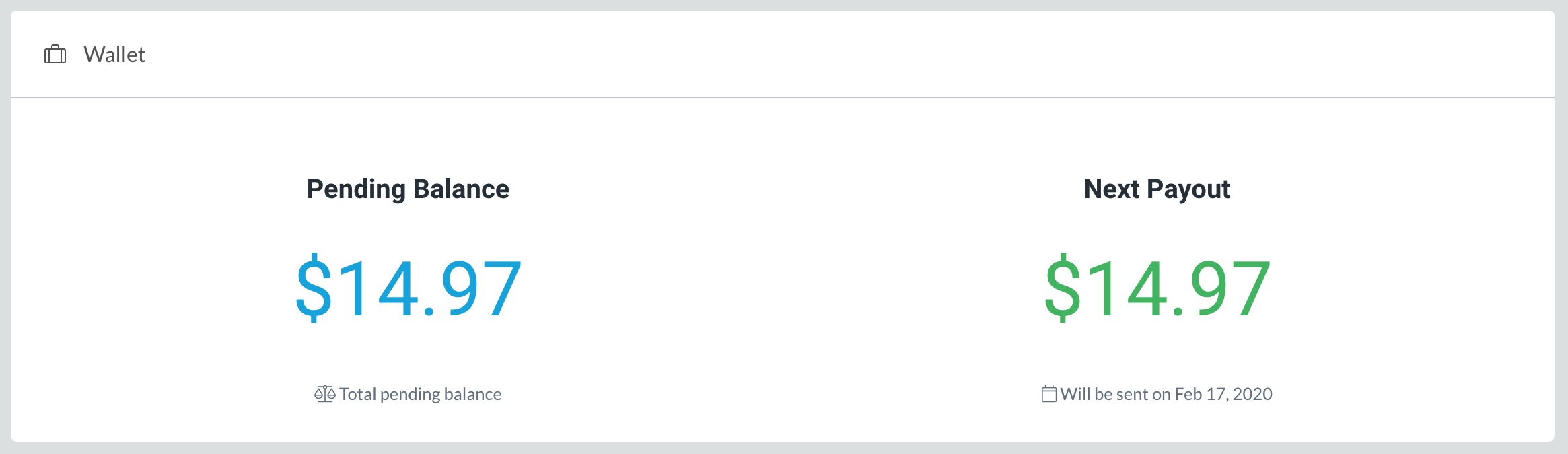This screenshot has width=1568, height=454.
Task: Click the word 'Payout' in the heading
Action: 1188,189
